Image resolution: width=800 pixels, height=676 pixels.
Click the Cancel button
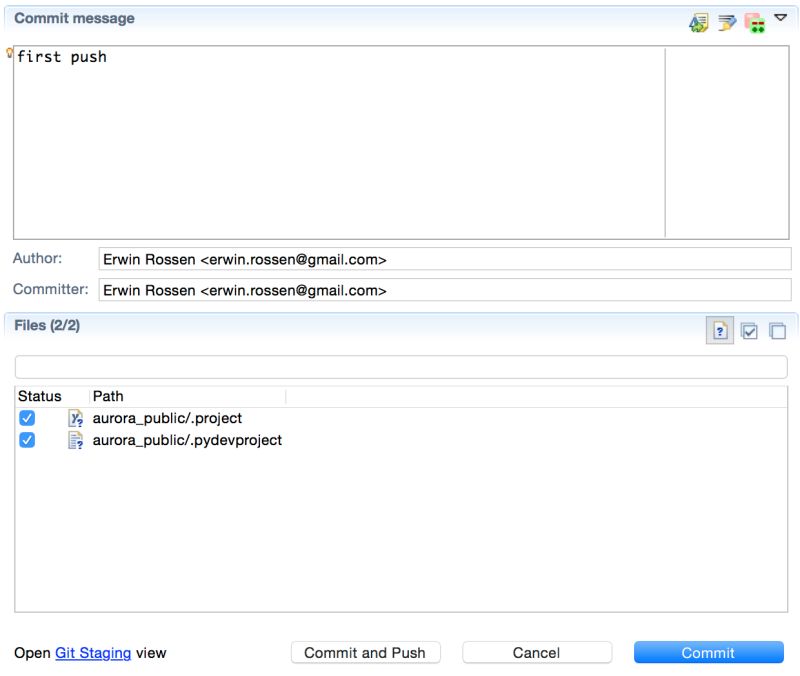[537, 652]
